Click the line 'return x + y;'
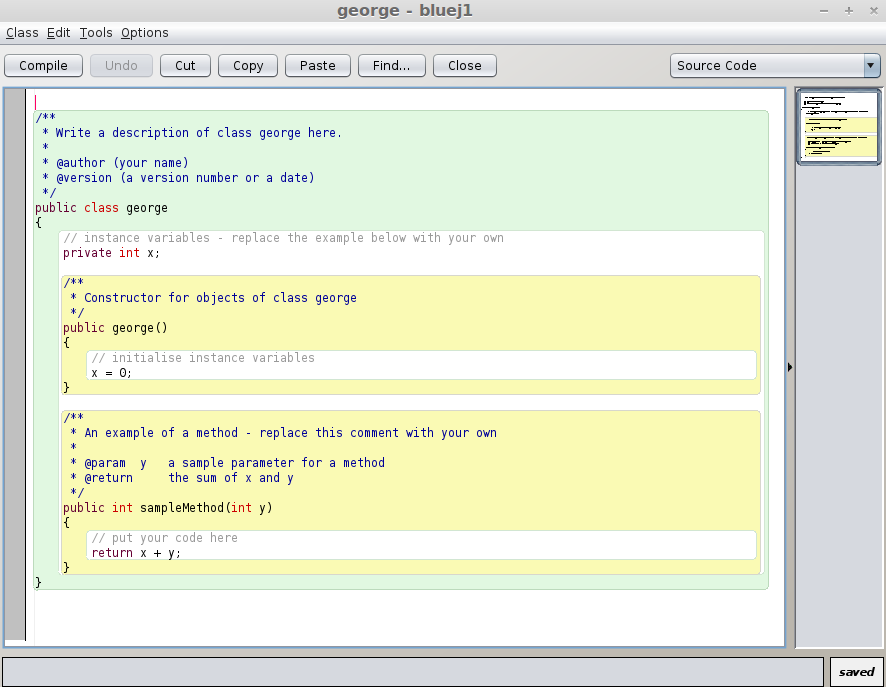Screen dimensions: 886x687 (x=136, y=553)
